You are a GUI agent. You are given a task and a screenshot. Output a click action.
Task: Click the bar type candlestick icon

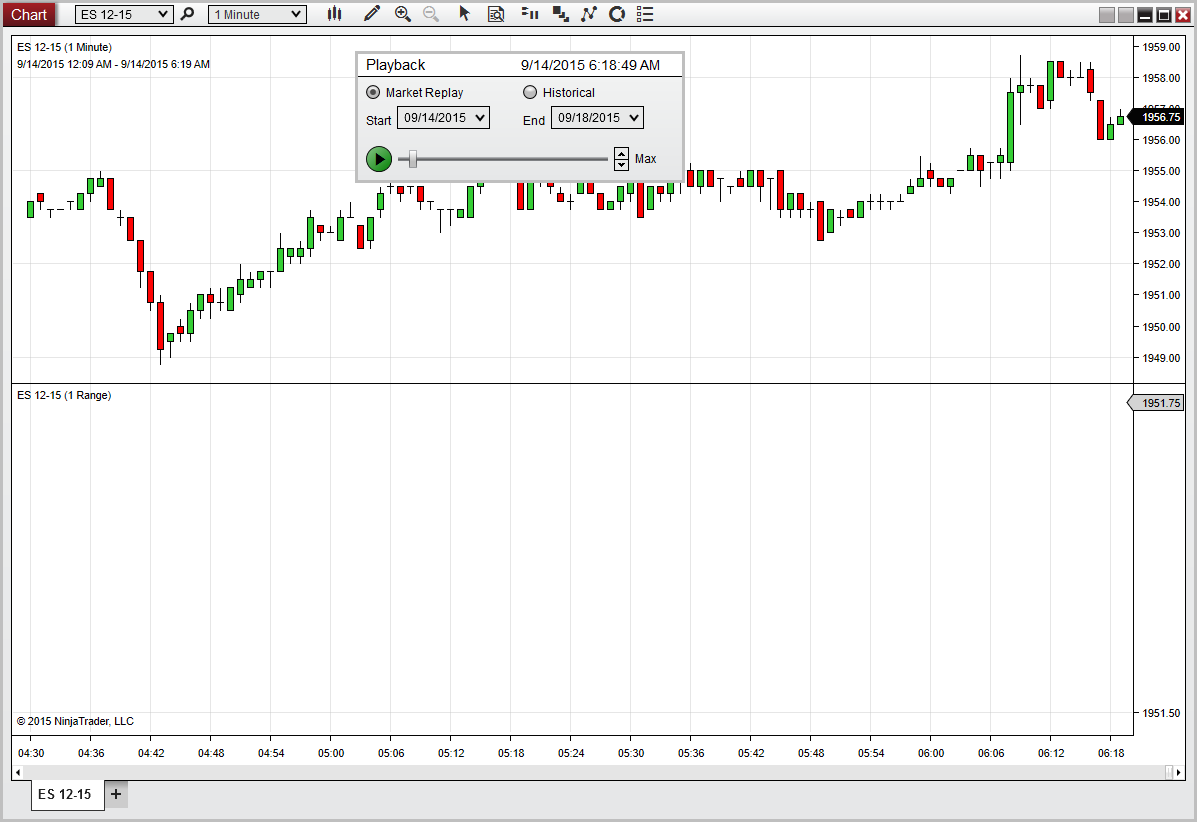point(334,14)
